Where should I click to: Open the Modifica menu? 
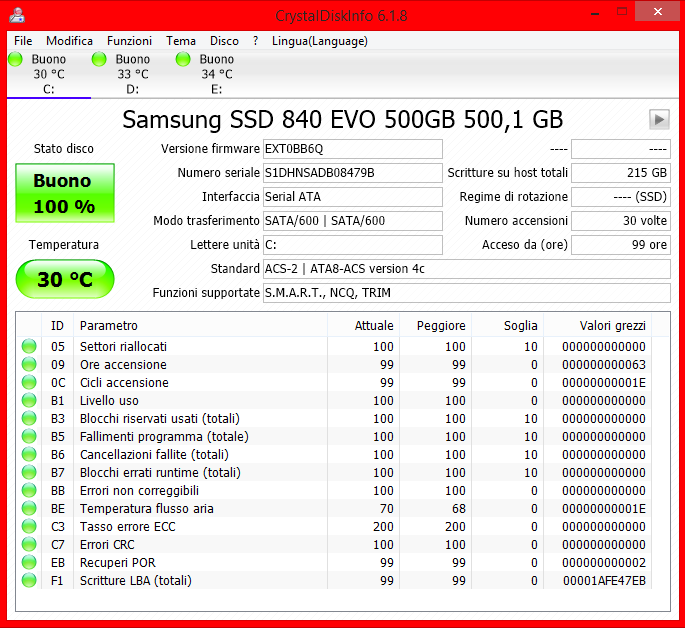coord(69,41)
